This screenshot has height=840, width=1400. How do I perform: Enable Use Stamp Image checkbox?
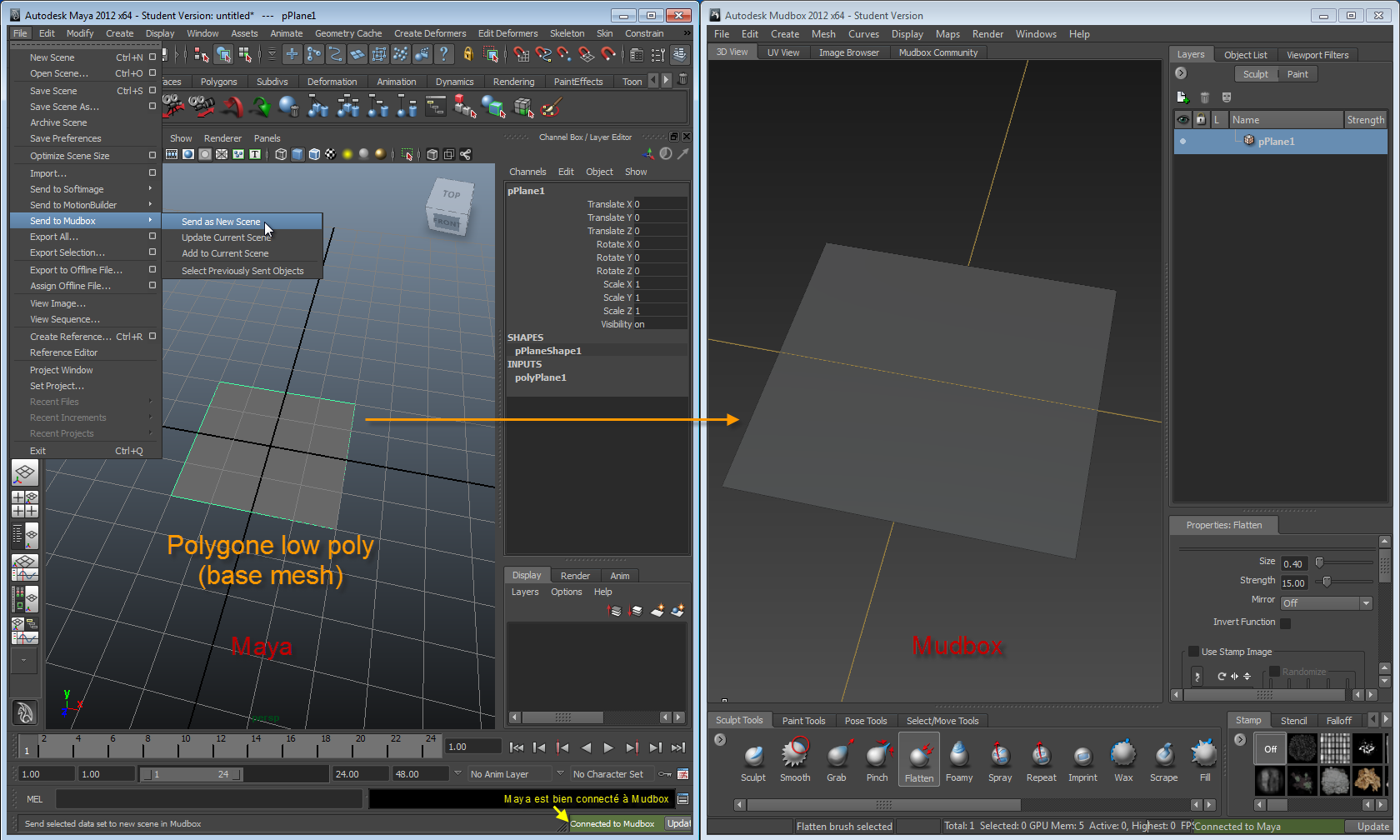(x=1193, y=652)
